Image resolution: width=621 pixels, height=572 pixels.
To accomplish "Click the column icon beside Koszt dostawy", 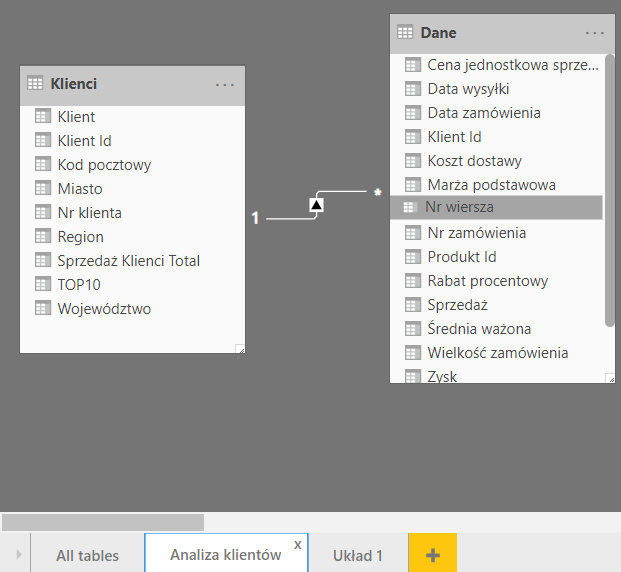I will [x=412, y=161].
